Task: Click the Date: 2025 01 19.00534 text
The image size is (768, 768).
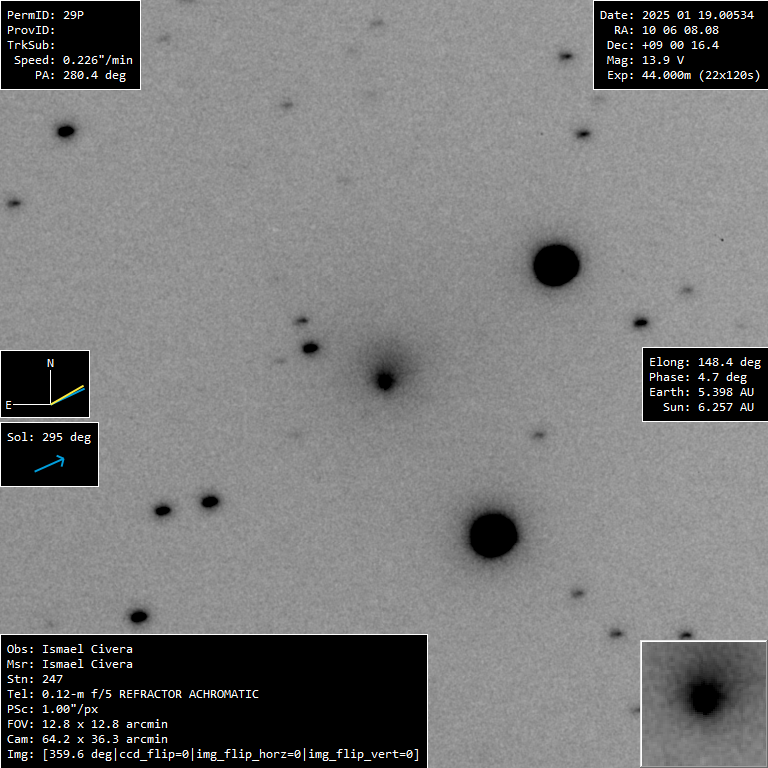Action: [x=677, y=15]
